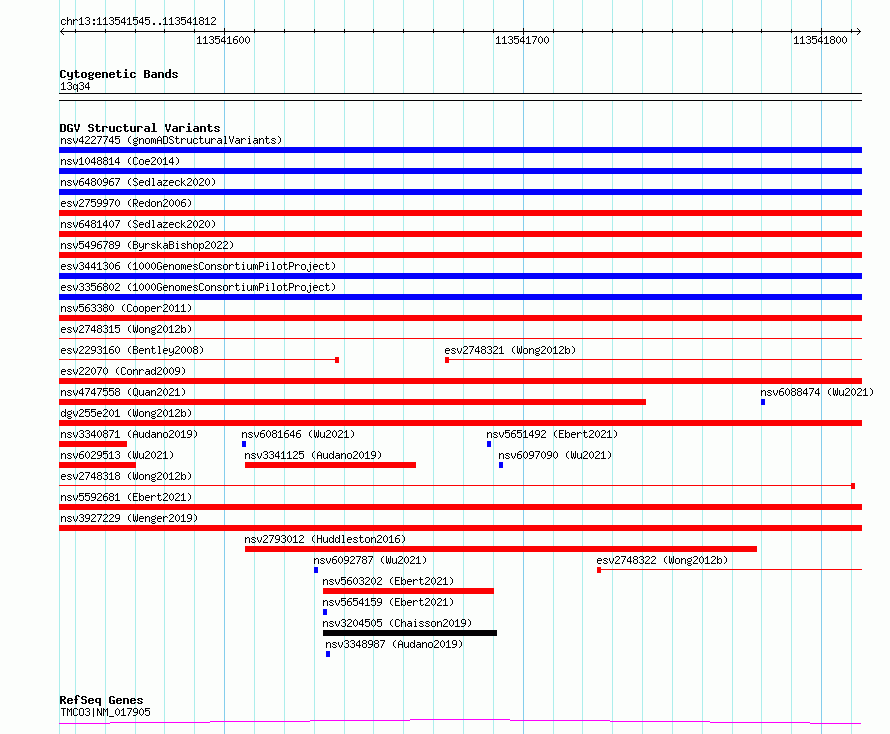
Task: Click the blue nsv3348987 marker square
Action: [x=328, y=654]
